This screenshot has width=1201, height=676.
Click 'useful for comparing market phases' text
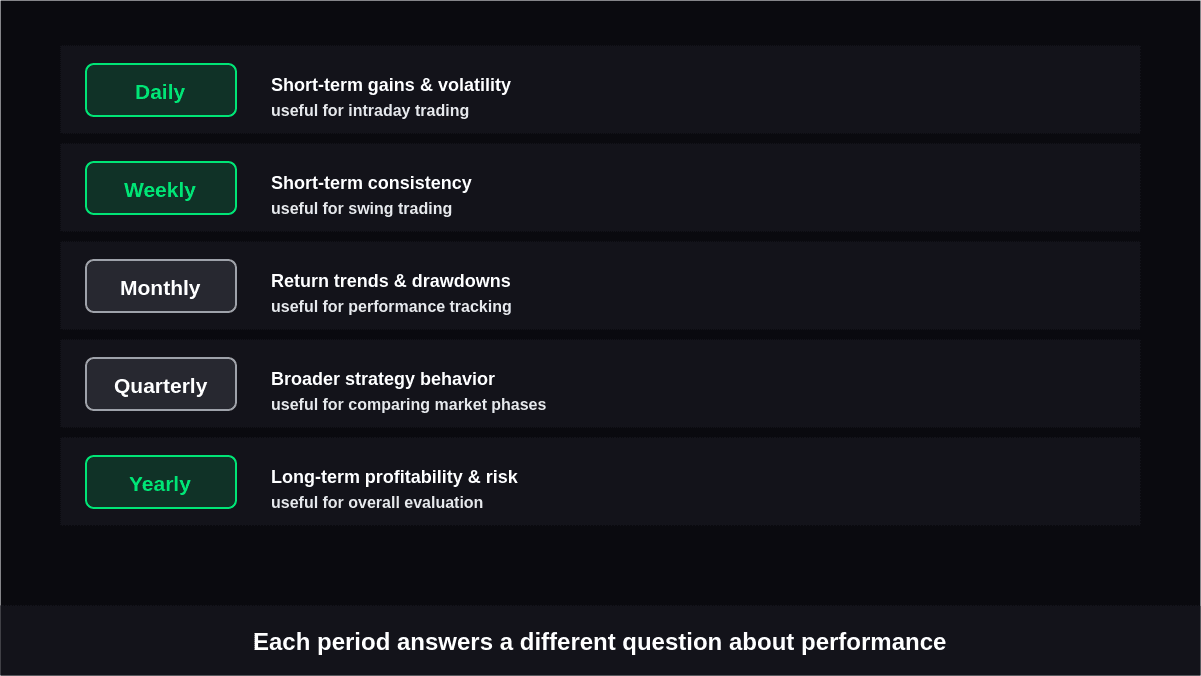(408, 405)
